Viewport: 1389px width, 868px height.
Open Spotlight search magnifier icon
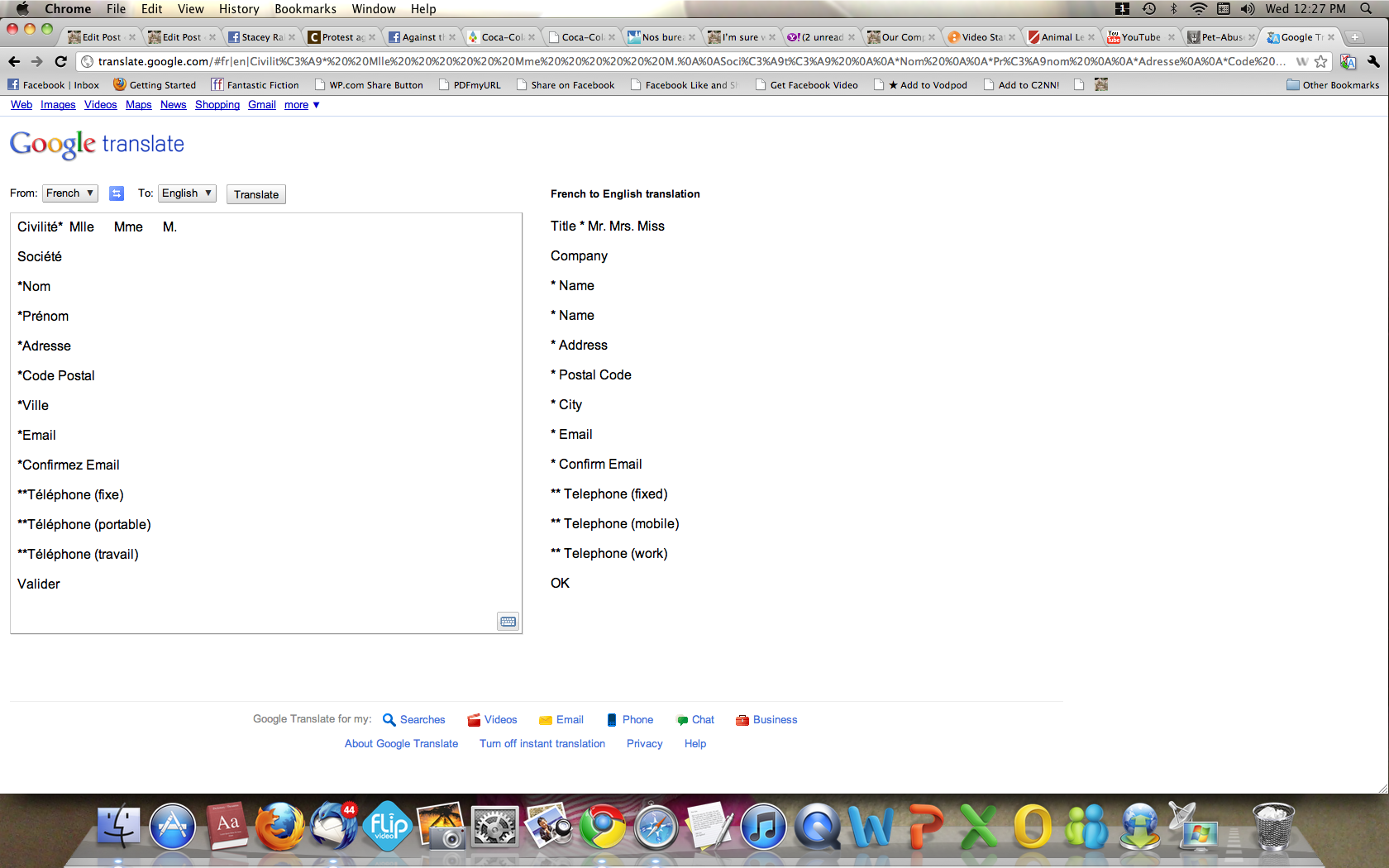[1366, 9]
